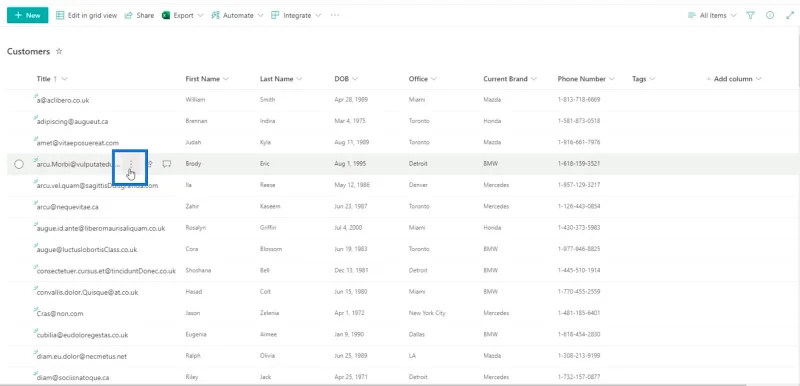Click New York City office cell

[427, 313]
